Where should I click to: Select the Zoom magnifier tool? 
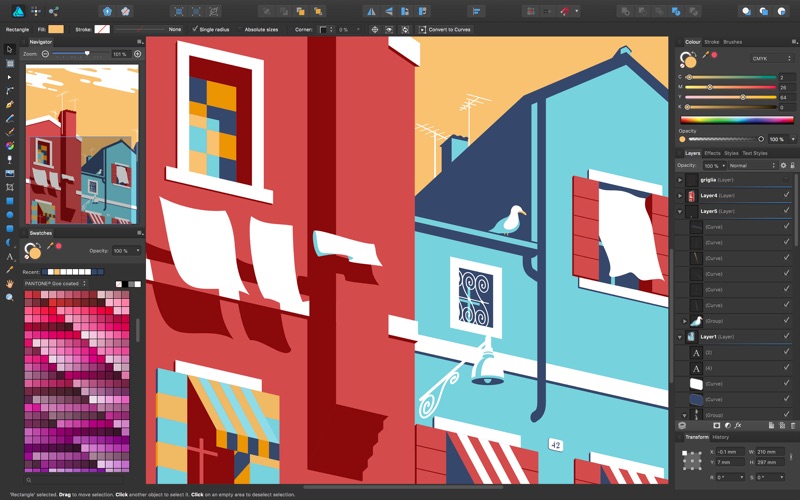[x=9, y=297]
